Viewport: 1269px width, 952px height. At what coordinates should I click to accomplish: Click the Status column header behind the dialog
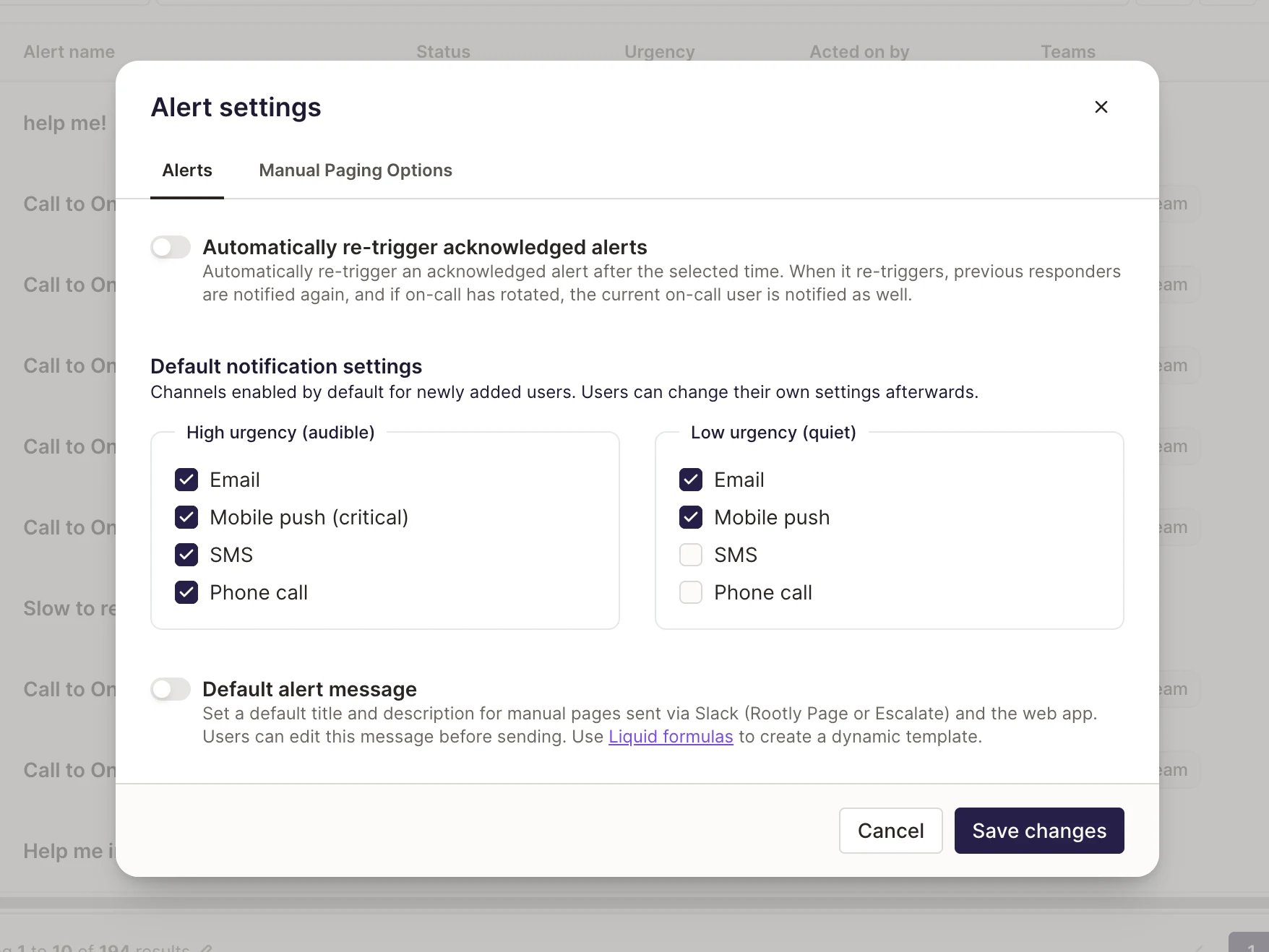tap(443, 52)
